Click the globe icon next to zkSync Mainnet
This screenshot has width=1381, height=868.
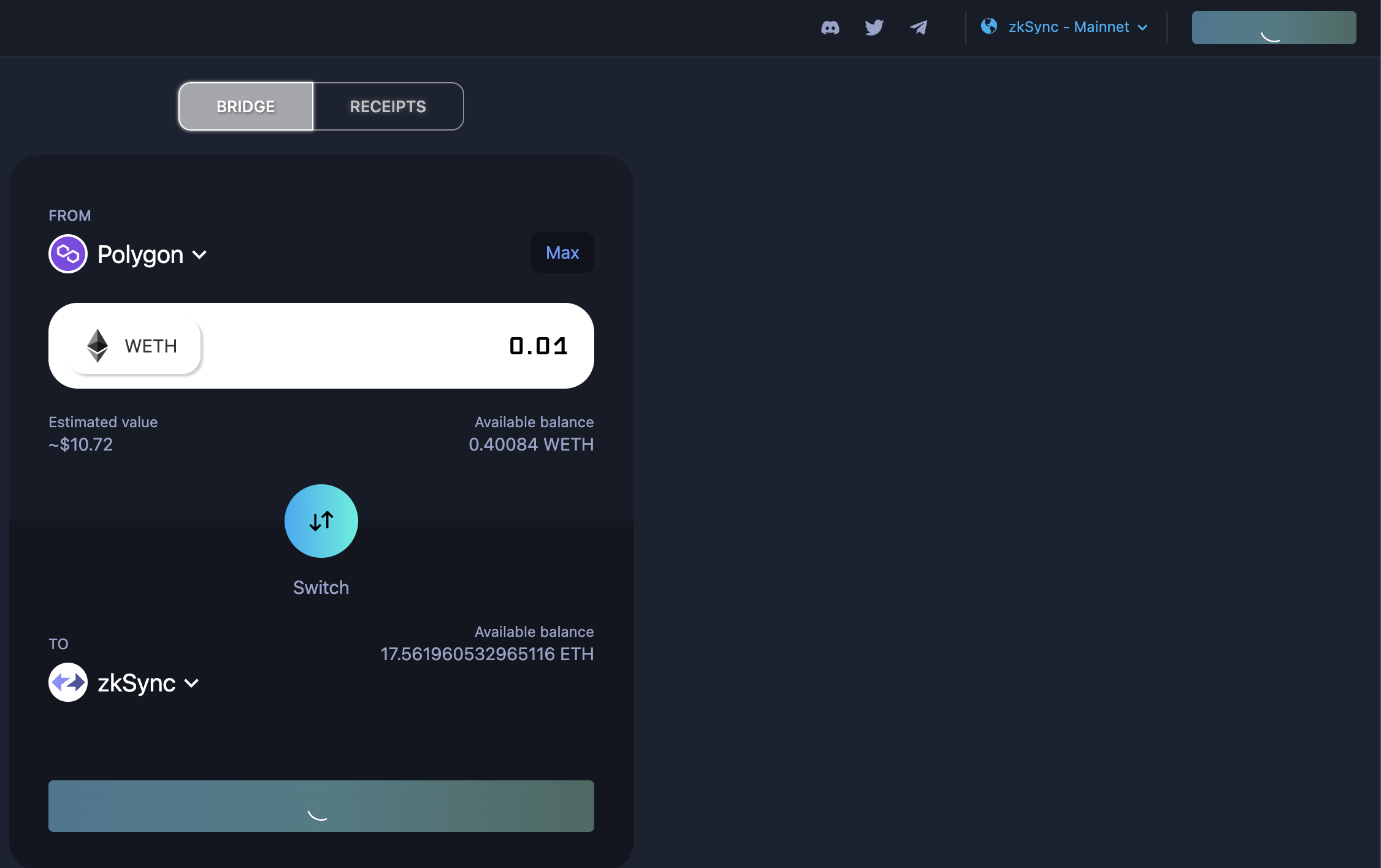pos(989,26)
